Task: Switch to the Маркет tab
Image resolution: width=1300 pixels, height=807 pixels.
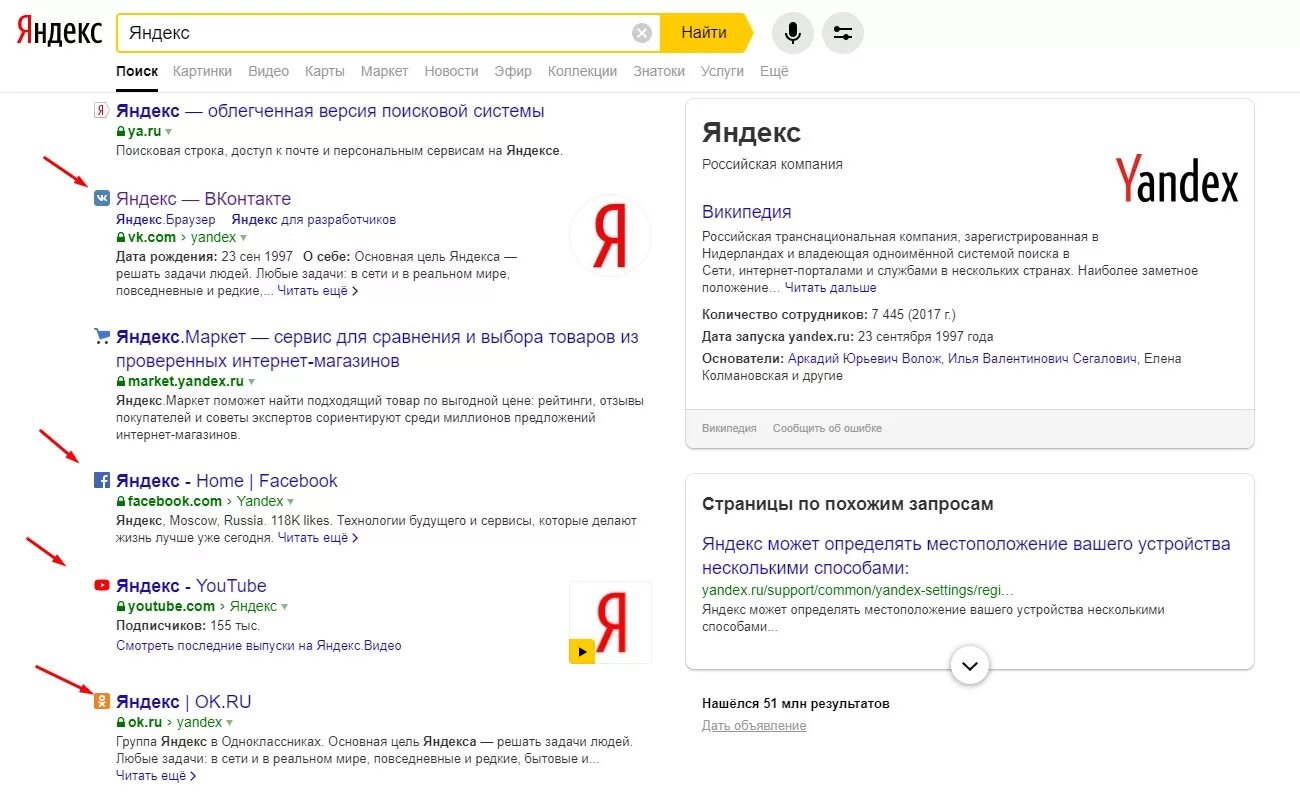Action: click(x=385, y=71)
